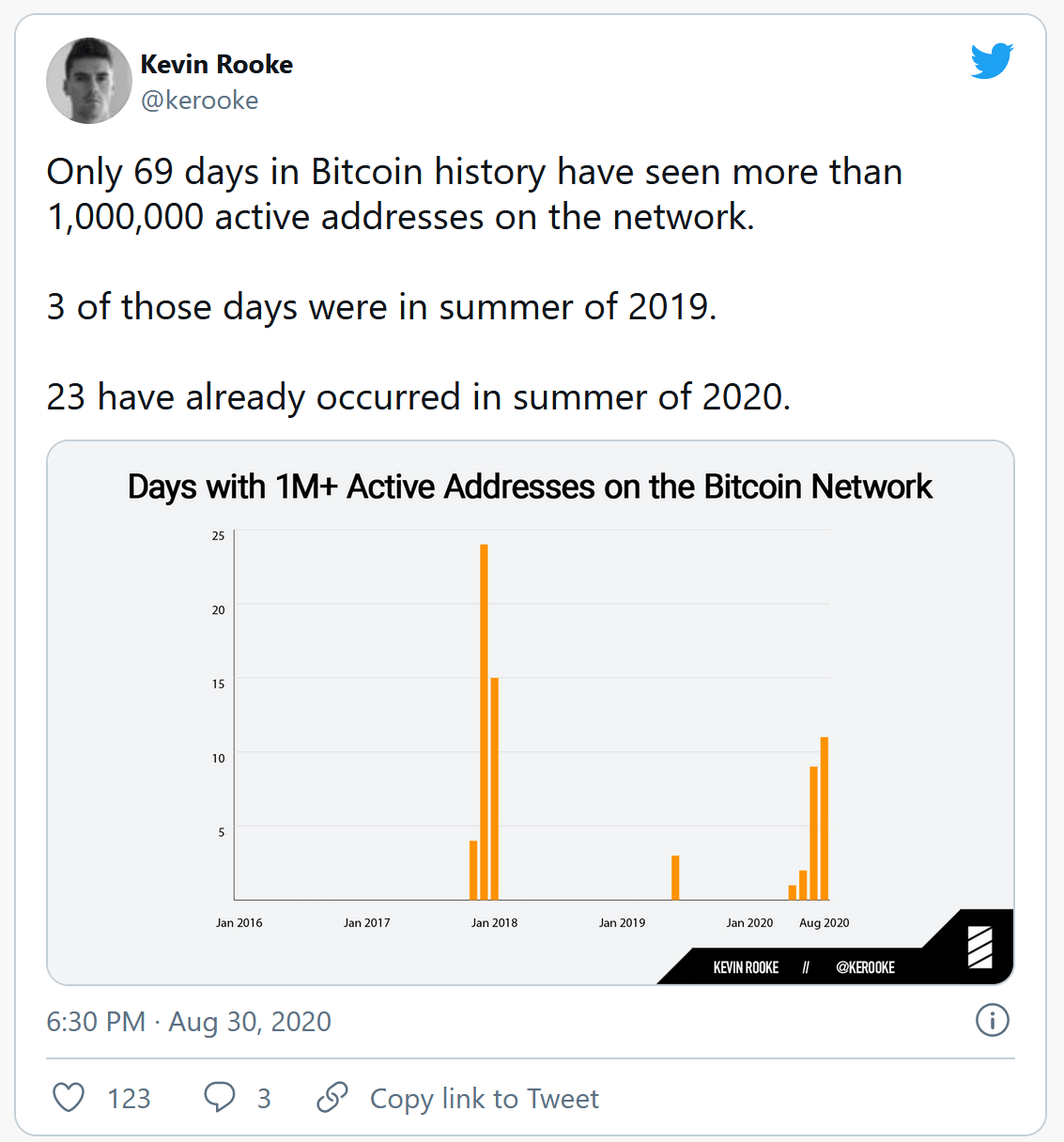Click the lone orange bar in mid 2019
The image size is (1064, 1142).
click(x=675, y=878)
